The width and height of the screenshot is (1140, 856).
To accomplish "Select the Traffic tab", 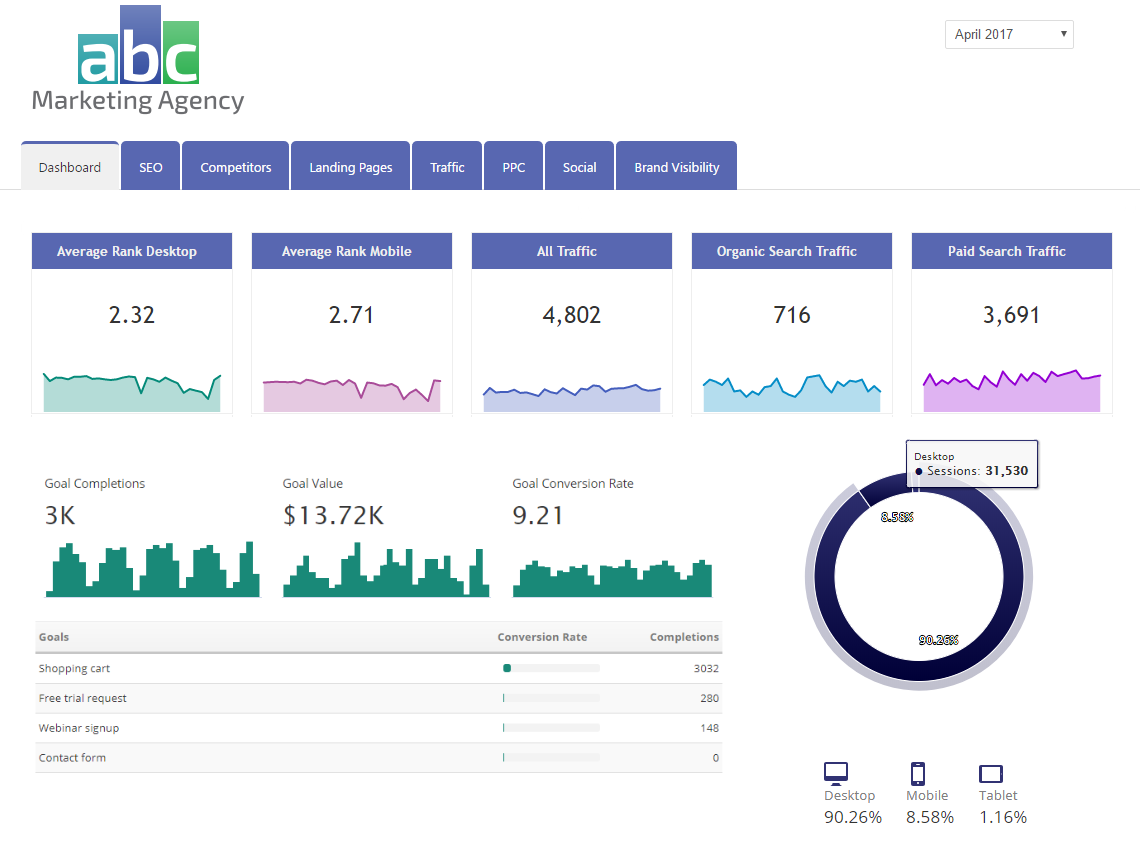I will pyautogui.click(x=447, y=167).
